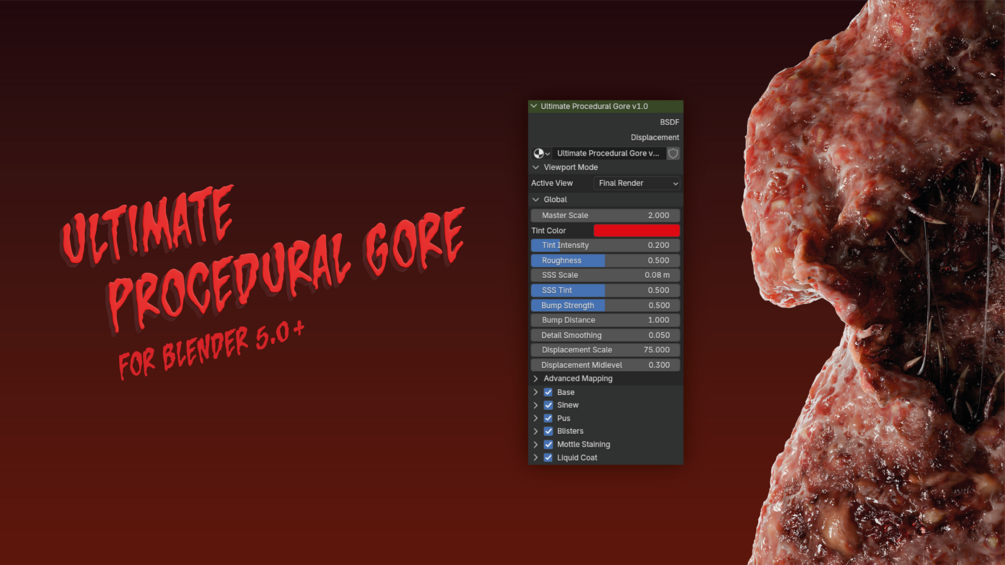Viewport: 1005px width, 565px height.
Task: Toggle the Mottle Staining checkbox
Action: point(548,445)
